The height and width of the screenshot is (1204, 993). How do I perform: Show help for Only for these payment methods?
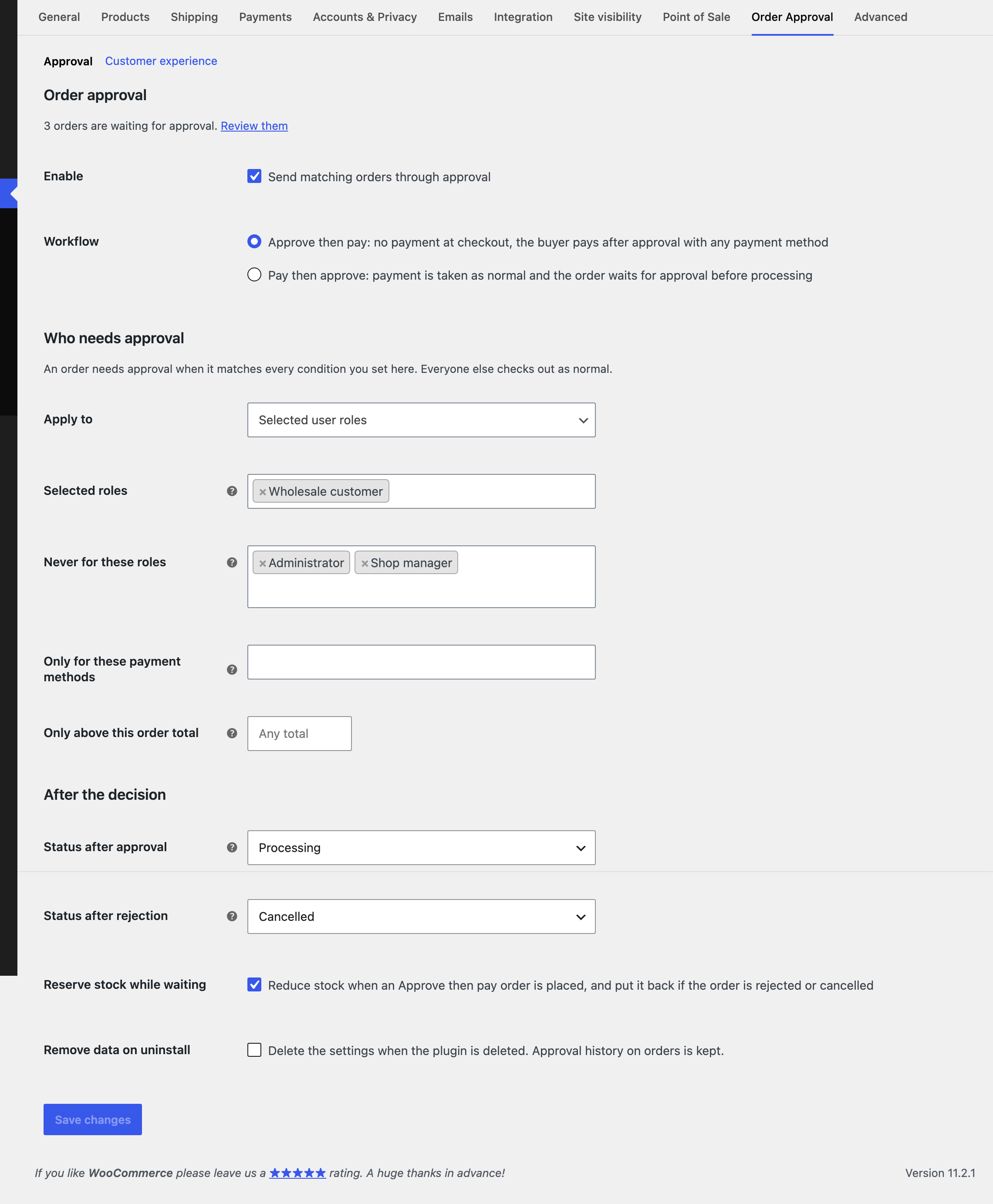tap(232, 669)
